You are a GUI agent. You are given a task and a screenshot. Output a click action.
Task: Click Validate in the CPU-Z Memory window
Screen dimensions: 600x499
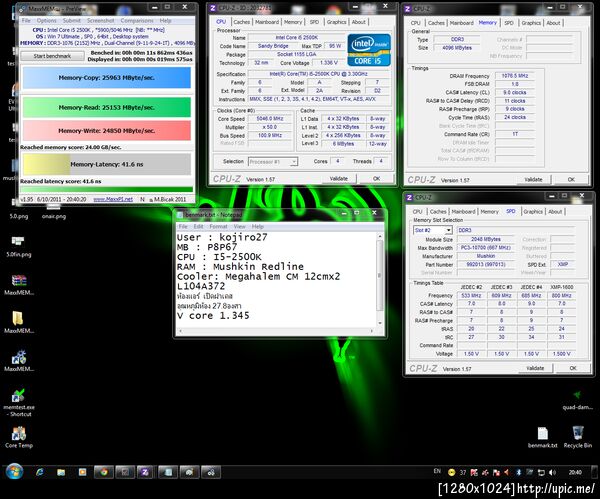pyautogui.click(x=532, y=180)
